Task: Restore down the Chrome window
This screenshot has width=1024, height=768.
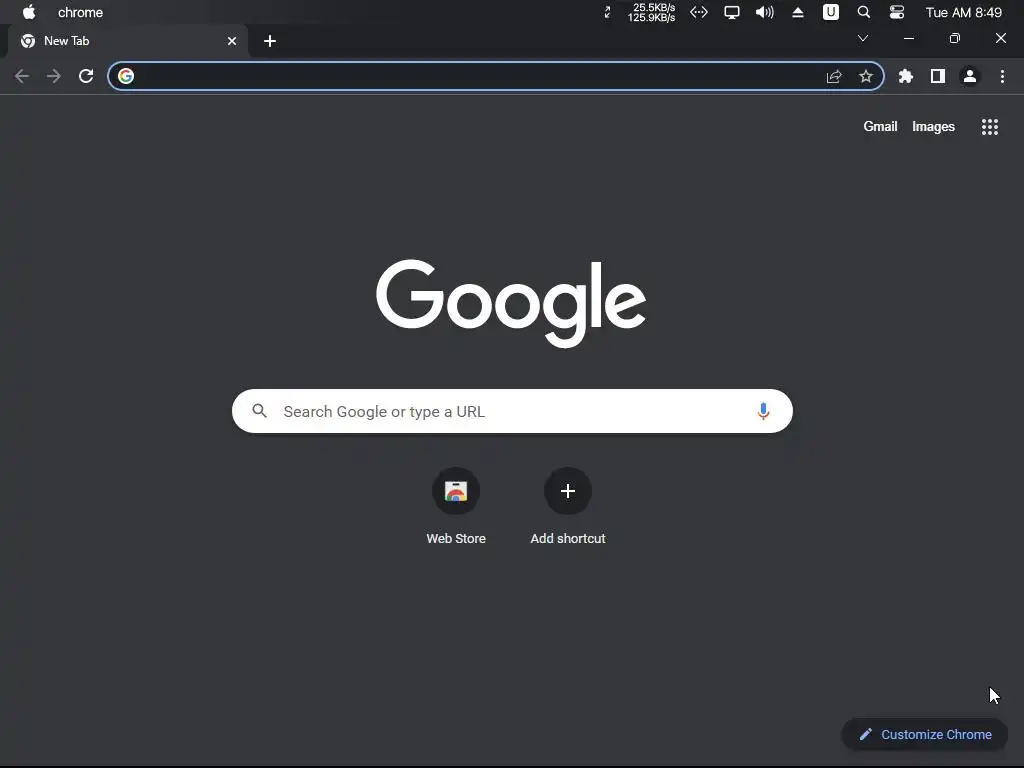Action: 955,39
